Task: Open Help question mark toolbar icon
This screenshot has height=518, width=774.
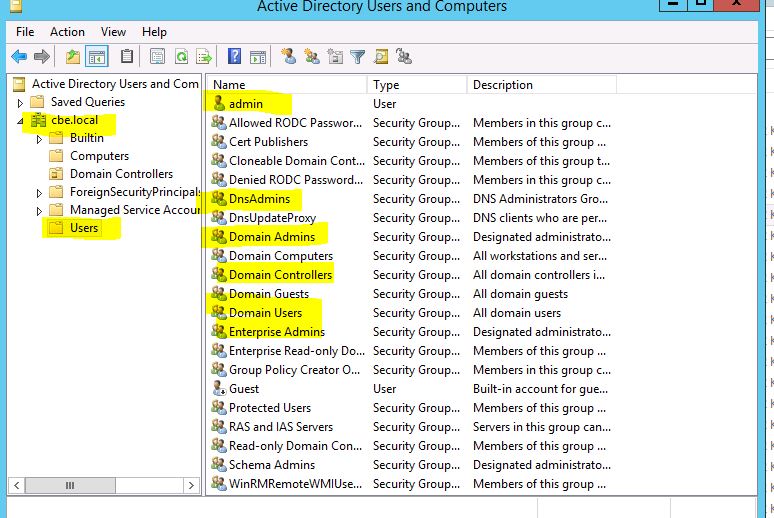Action: pos(234,56)
